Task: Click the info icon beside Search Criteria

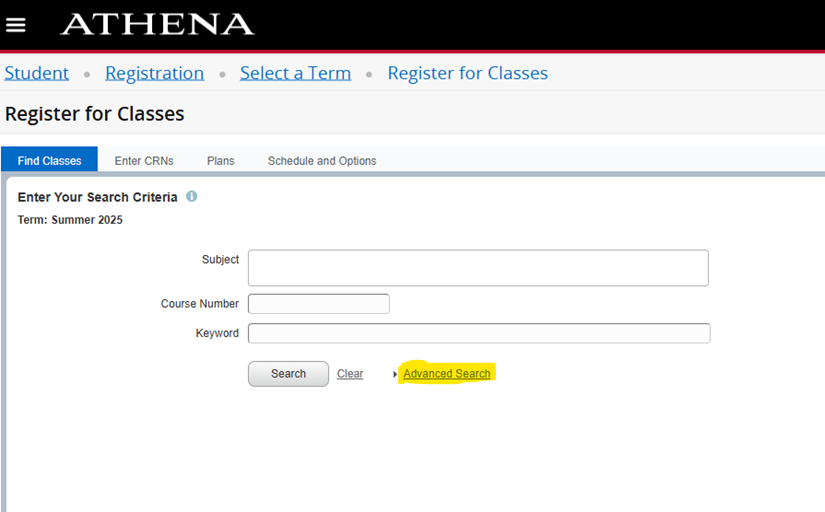Action: pos(192,197)
